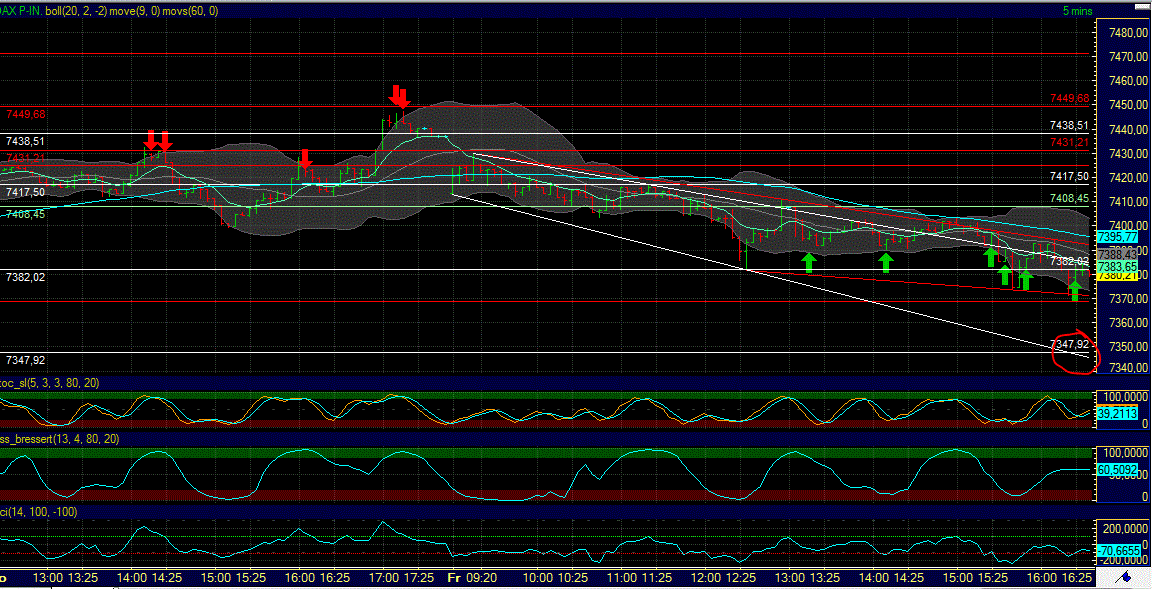Select the rightmost green arrow near 16:25
This screenshot has width=1152, height=589.
point(1075,290)
